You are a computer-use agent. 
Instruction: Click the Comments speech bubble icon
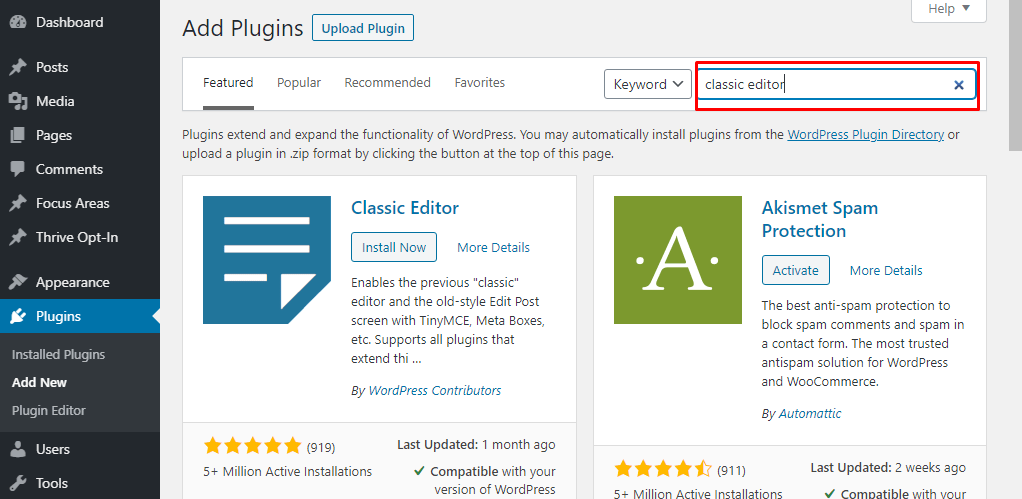18,169
